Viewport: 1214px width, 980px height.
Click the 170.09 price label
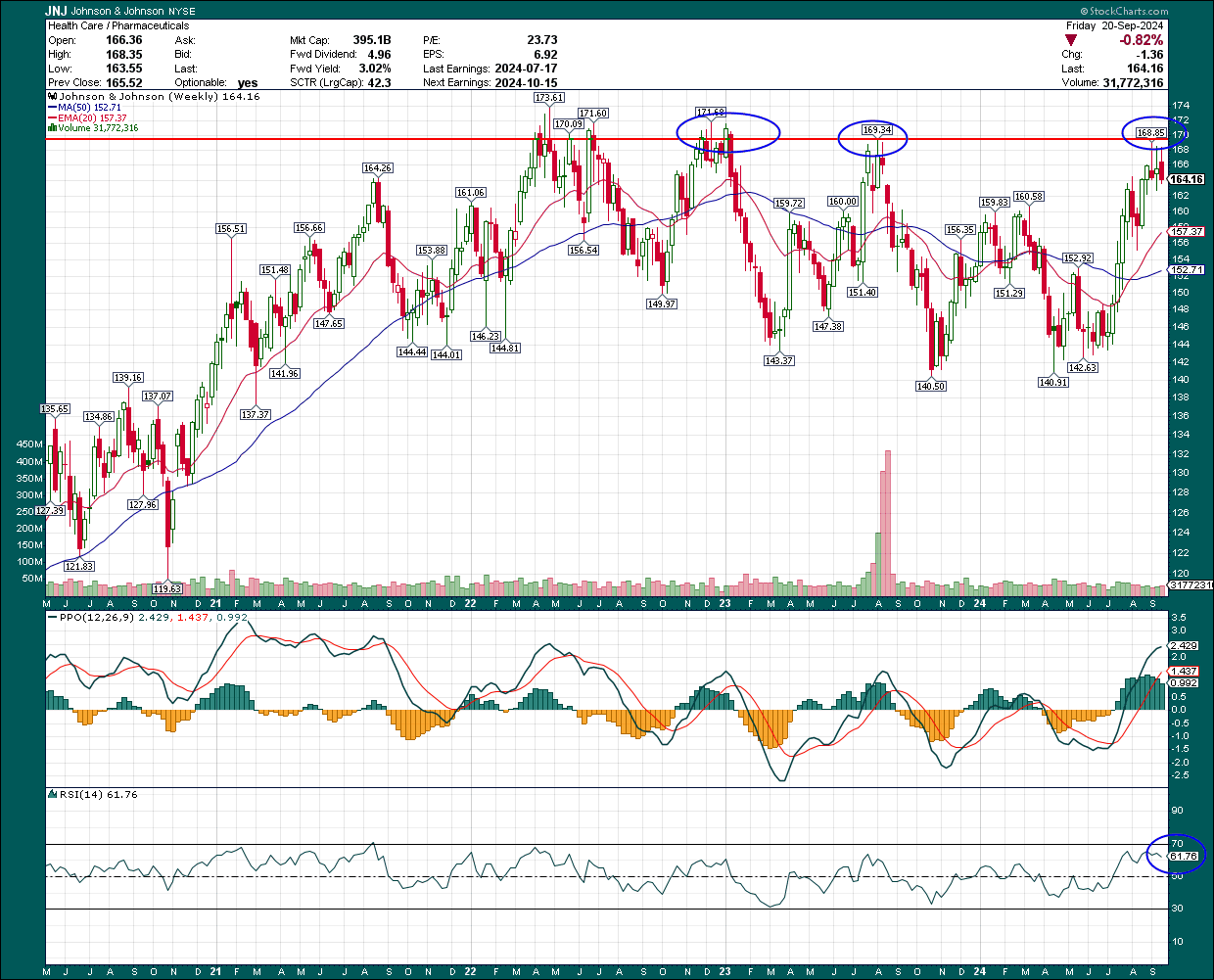coord(569,124)
